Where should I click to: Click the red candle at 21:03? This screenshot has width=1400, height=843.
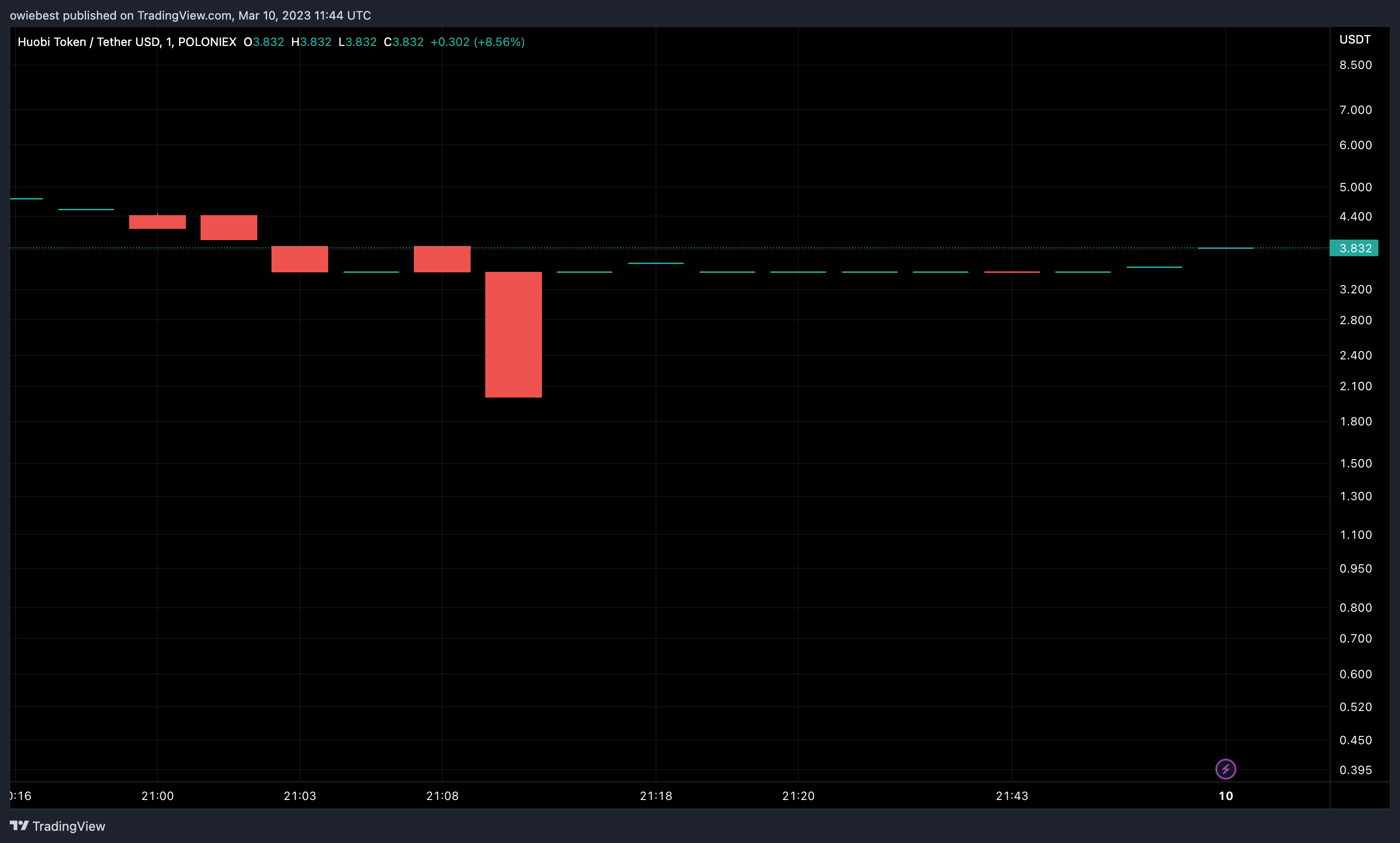click(x=300, y=259)
